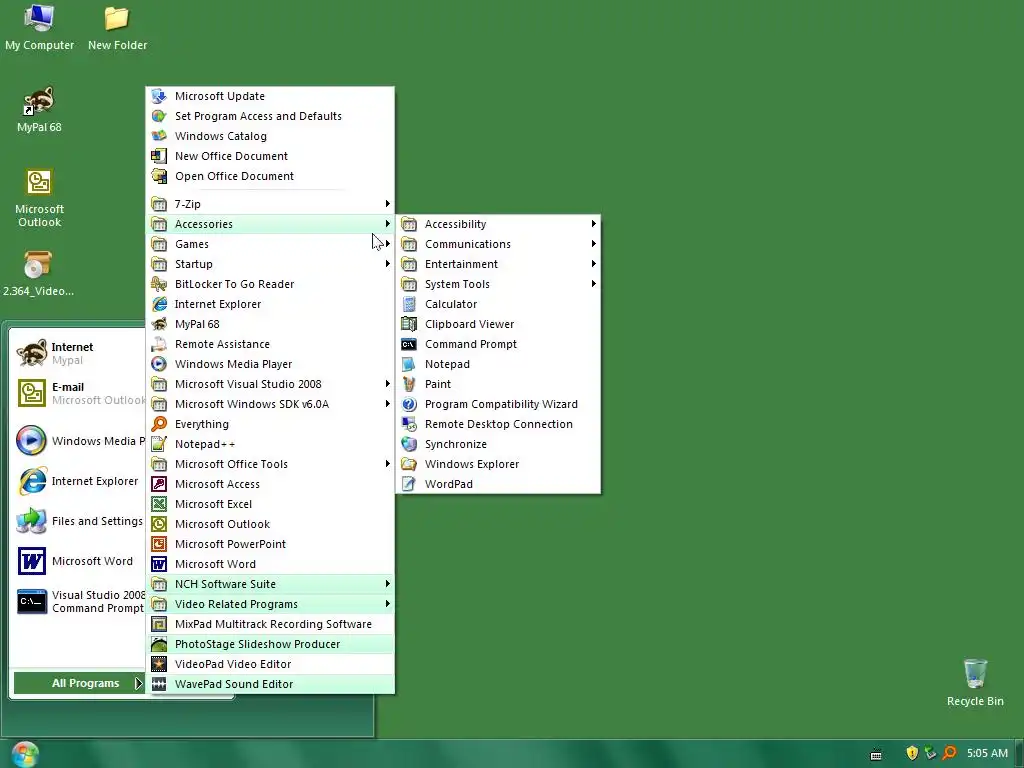1024x768 pixels.
Task: Click the VideoPad Video Editor icon
Action: pos(159,664)
